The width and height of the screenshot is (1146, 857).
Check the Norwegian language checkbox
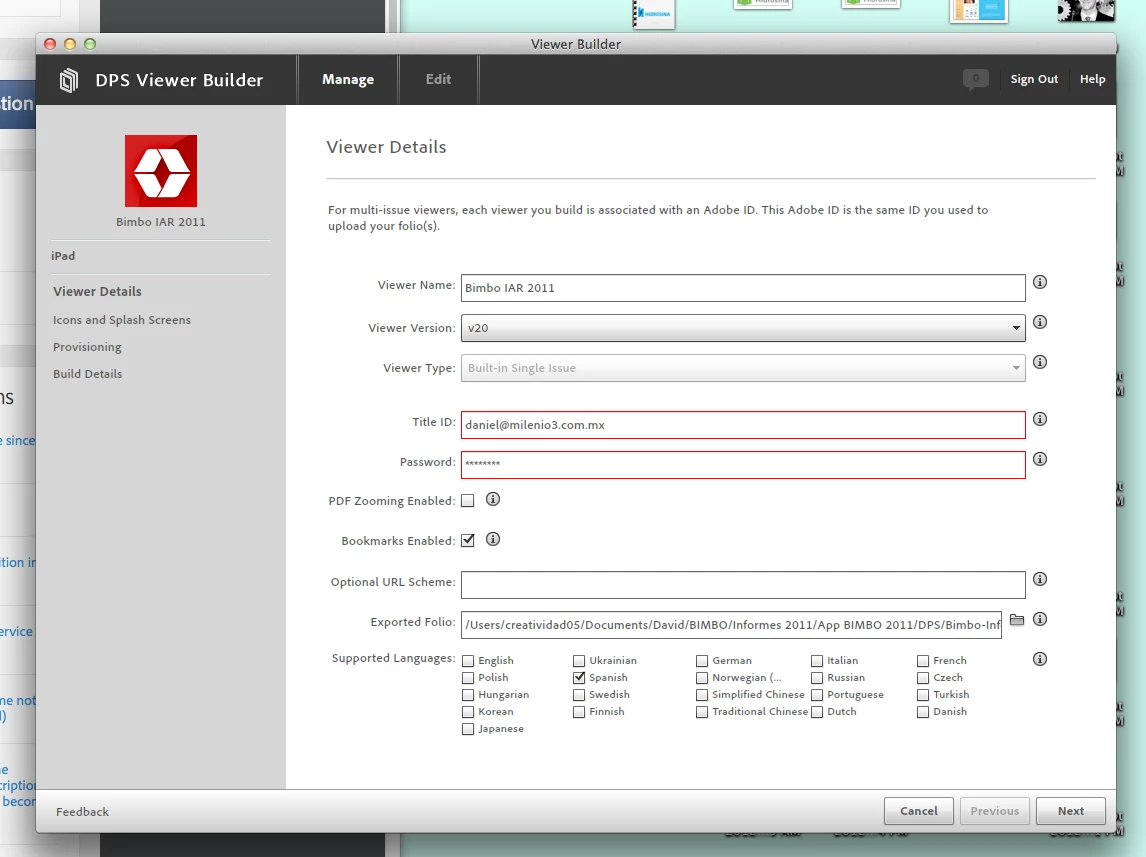(702, 678)
